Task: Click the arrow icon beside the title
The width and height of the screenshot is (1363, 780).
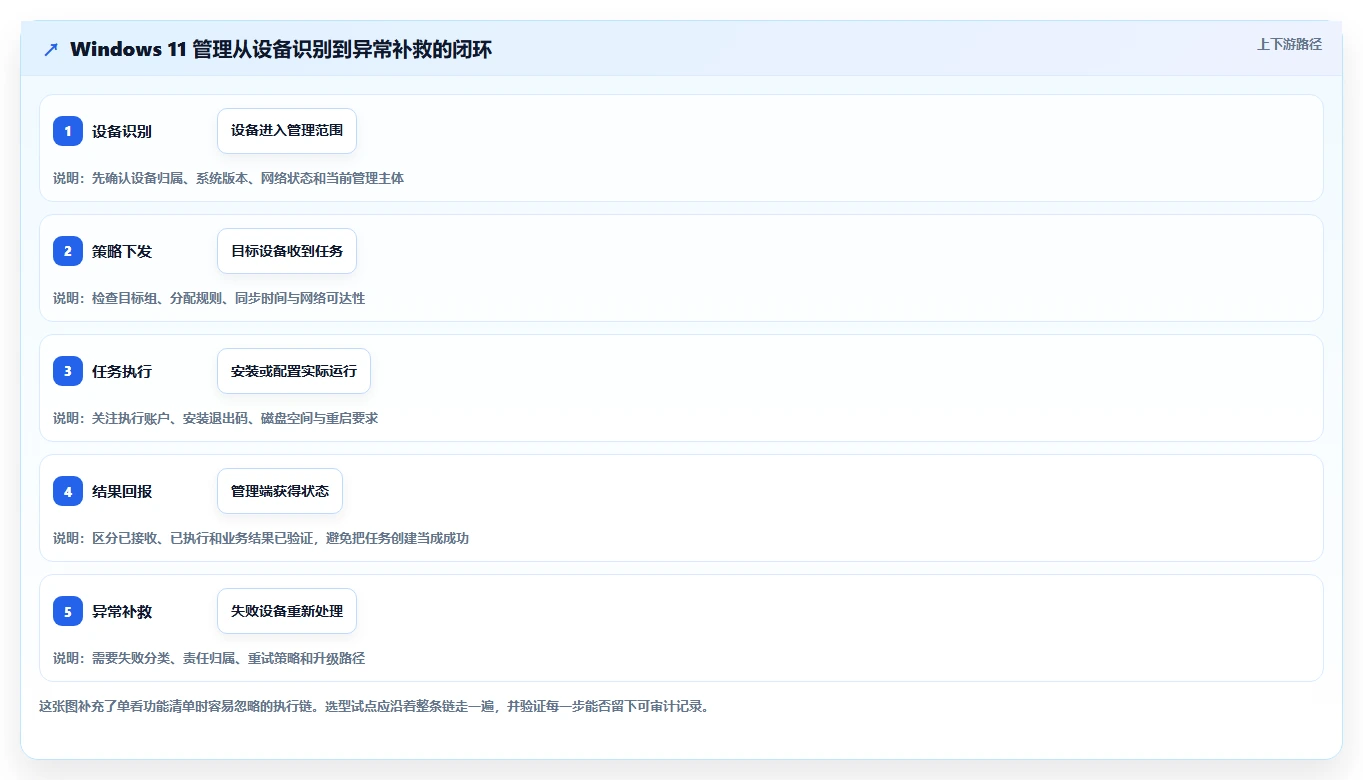Action: coord(51,49)
